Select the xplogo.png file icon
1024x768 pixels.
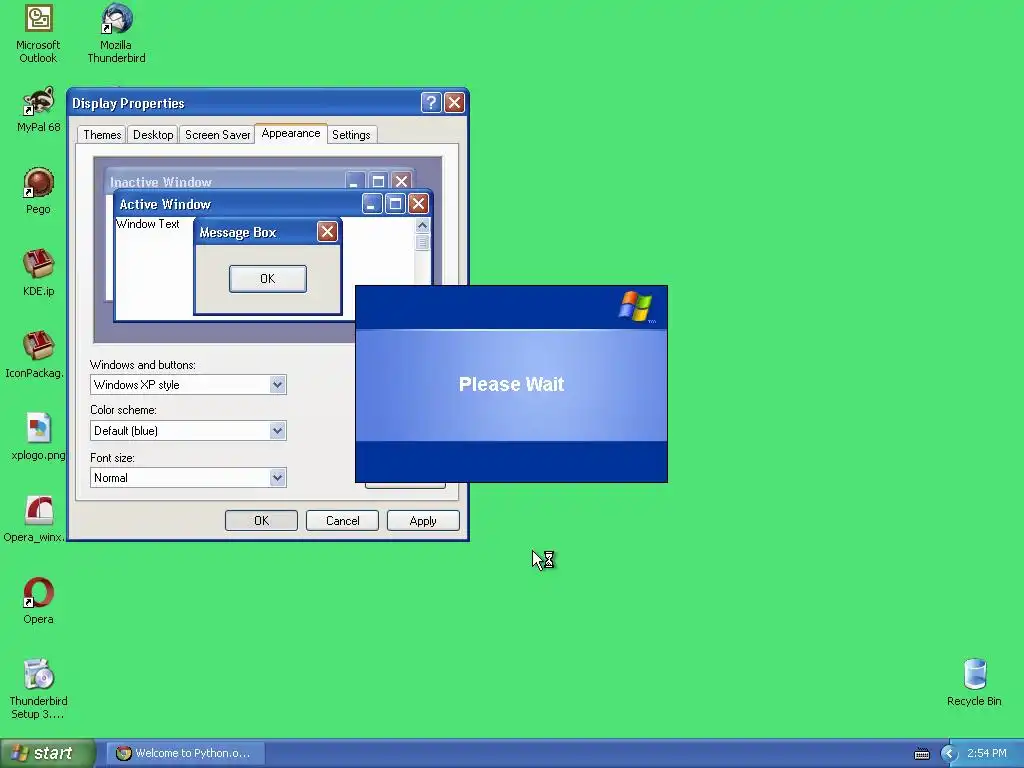tap(38, 437)
